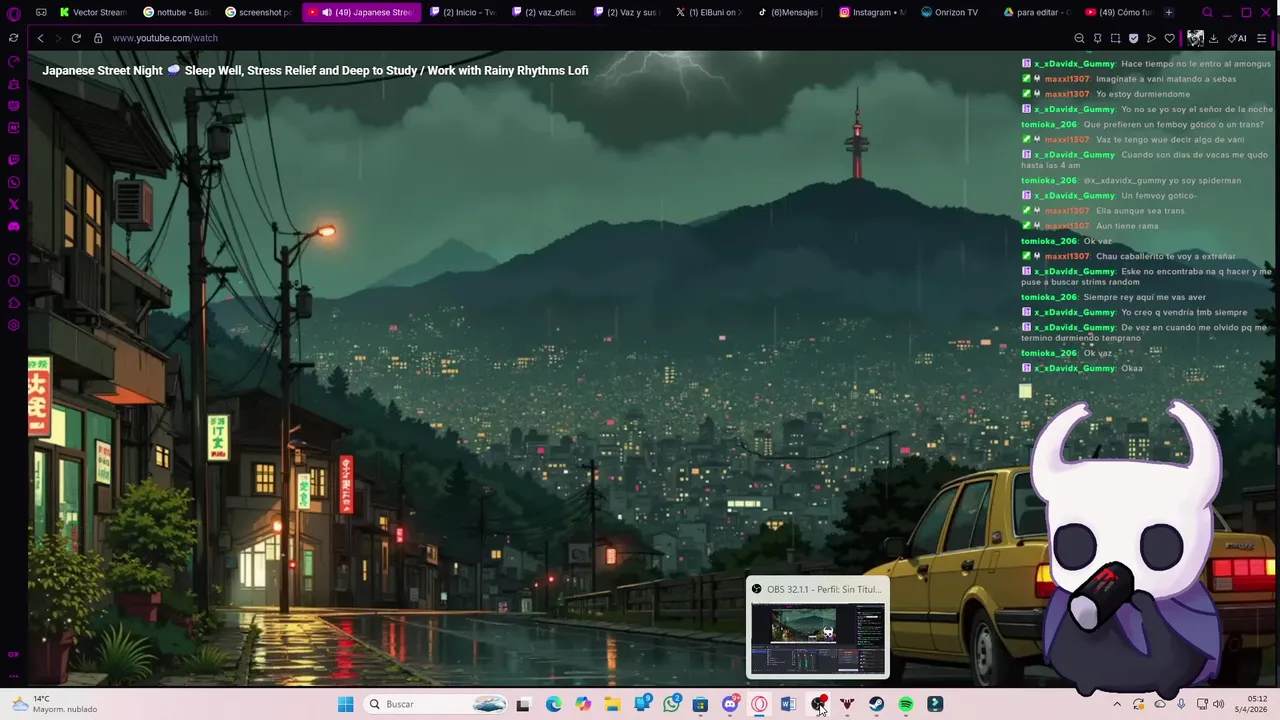Open the AI button in the browser toolbar
Image resolution: width=1280 pixels, height=720 pixels.
(x=1237, y=38)
